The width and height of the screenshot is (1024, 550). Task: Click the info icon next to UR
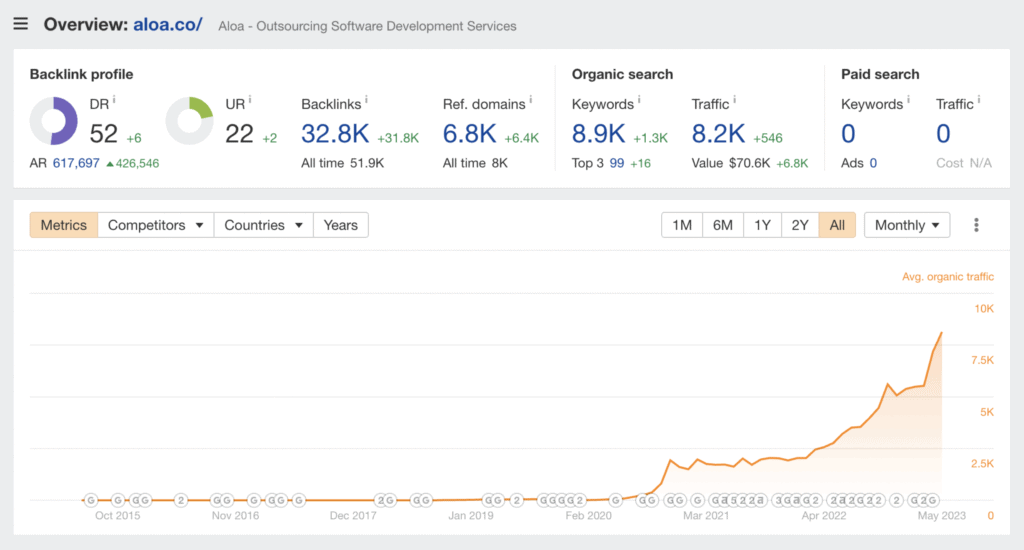(250, 100)
